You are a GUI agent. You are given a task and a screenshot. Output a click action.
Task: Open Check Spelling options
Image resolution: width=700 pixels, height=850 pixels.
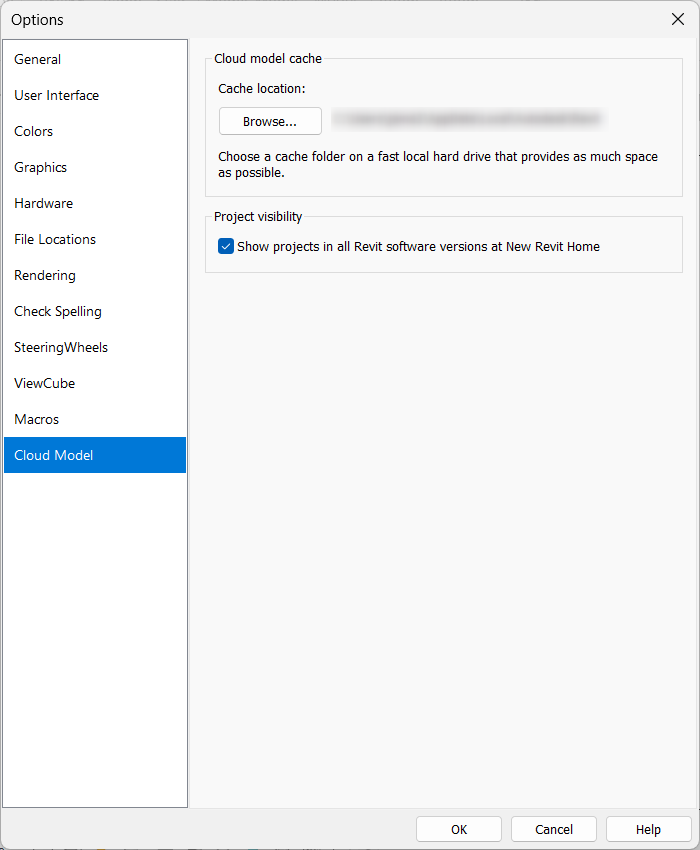tap(95, 311)
